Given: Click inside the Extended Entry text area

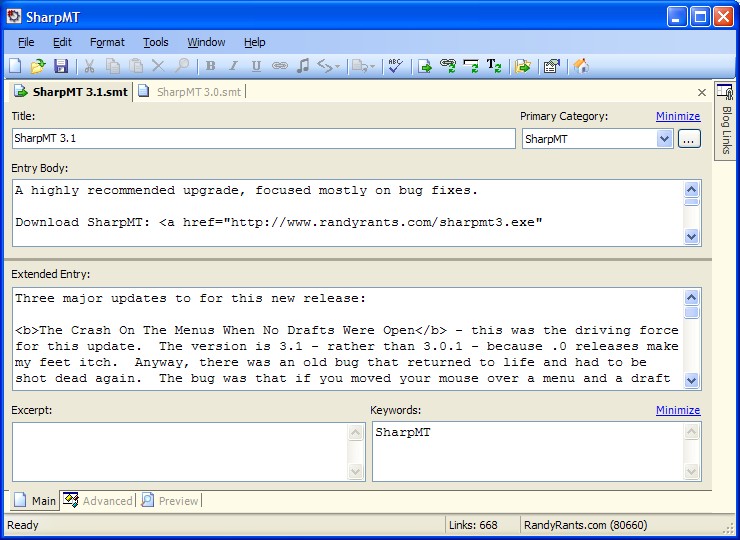Looking at the screenshot, I should pyautogui.click(x=348, y=339).
